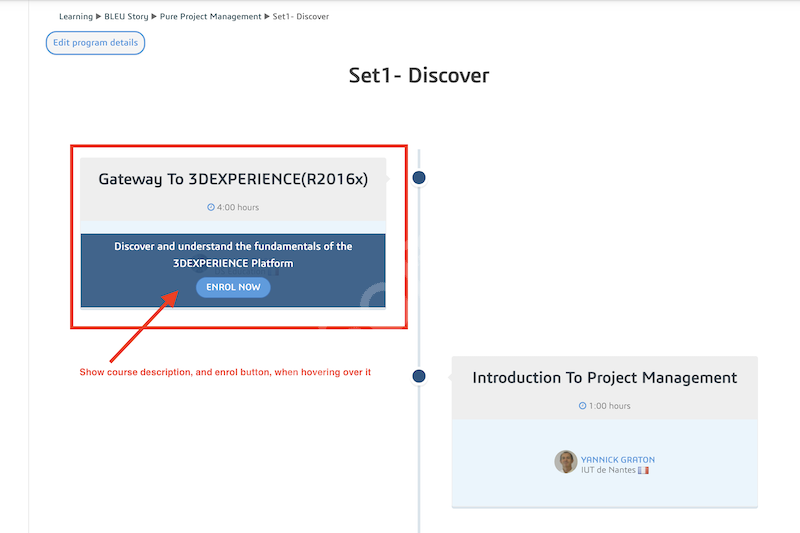Click the IUT de Nantes label

tap(608, 470)
